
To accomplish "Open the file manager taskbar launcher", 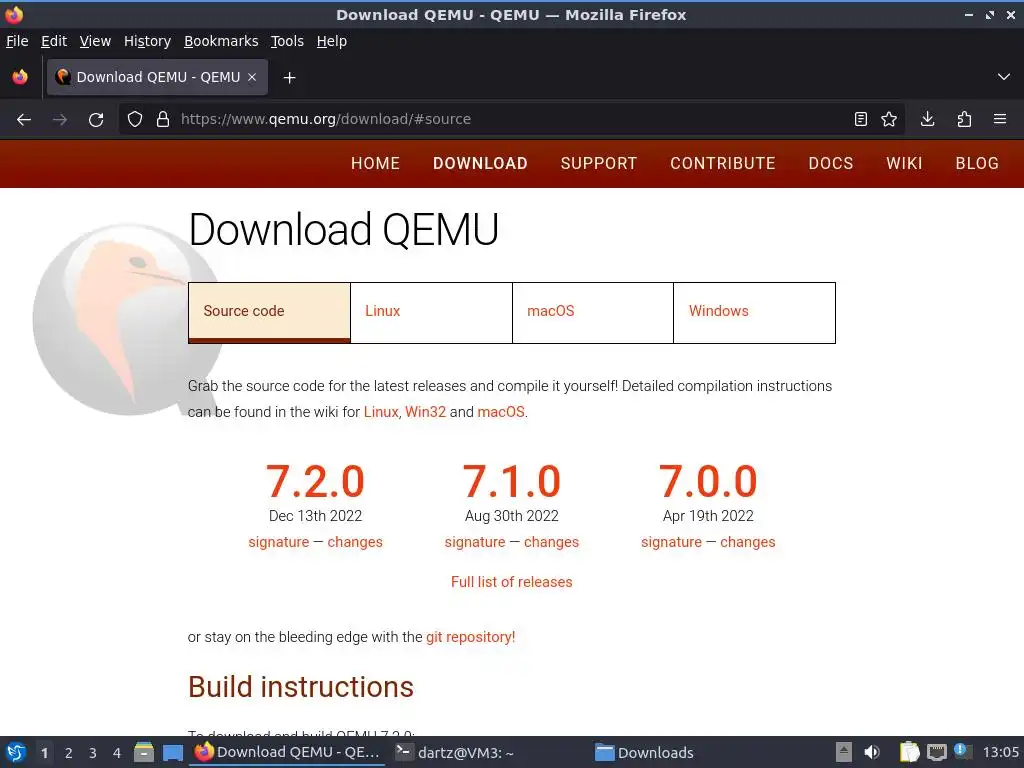I will pos(144,753).
